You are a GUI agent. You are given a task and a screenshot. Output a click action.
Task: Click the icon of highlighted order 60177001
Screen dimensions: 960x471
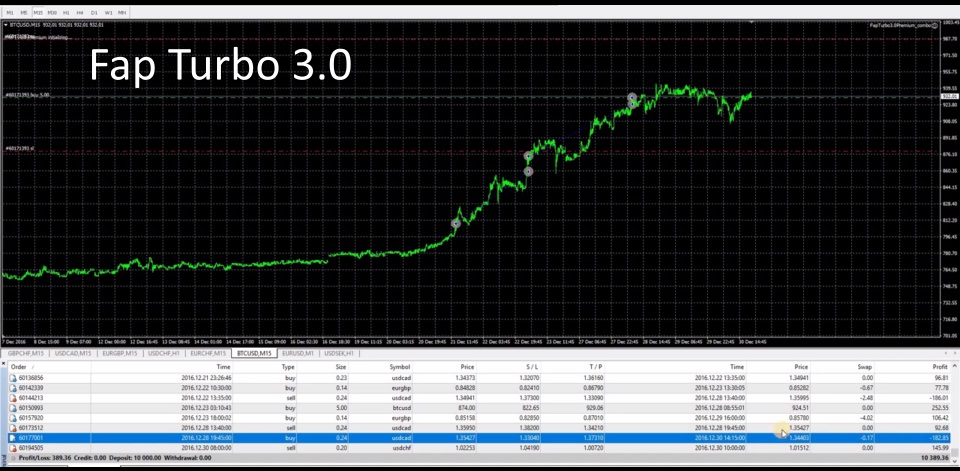click(13, 438)
